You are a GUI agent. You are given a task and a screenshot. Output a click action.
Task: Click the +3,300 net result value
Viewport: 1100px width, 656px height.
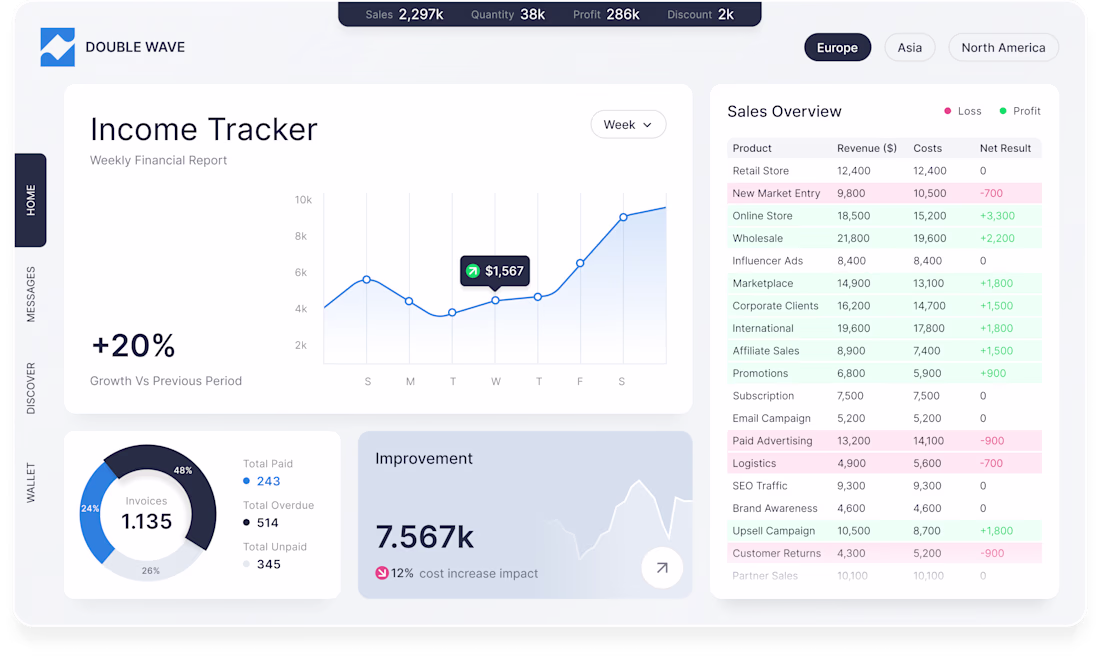tap(997, 215)
